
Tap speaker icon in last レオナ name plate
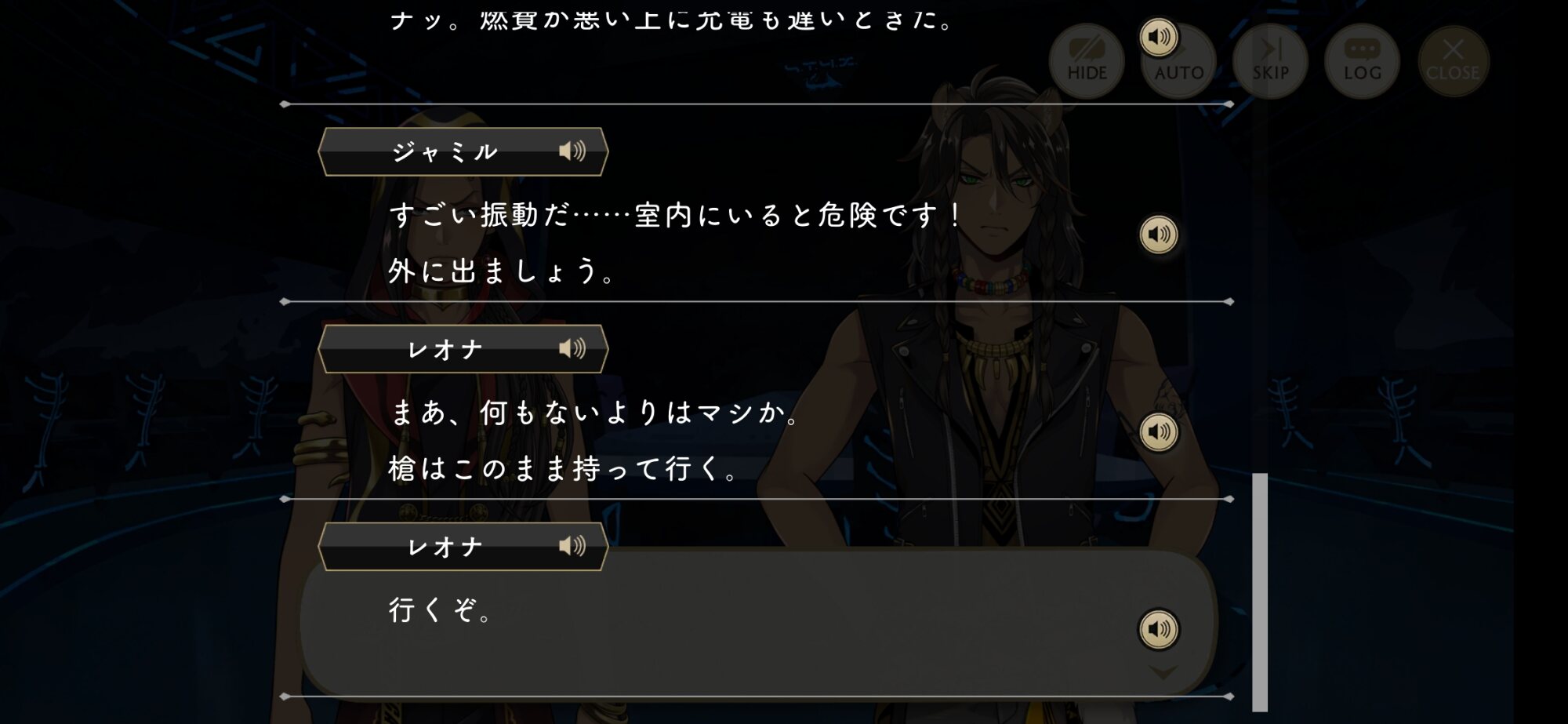572,546
